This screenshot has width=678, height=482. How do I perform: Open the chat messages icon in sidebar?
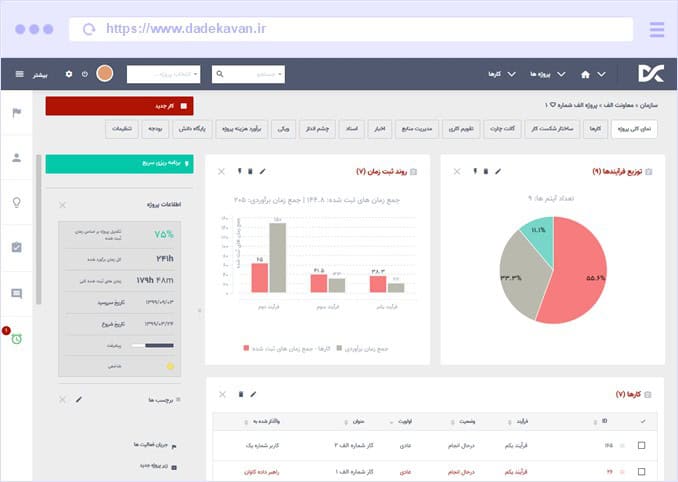tap(16, 293)
